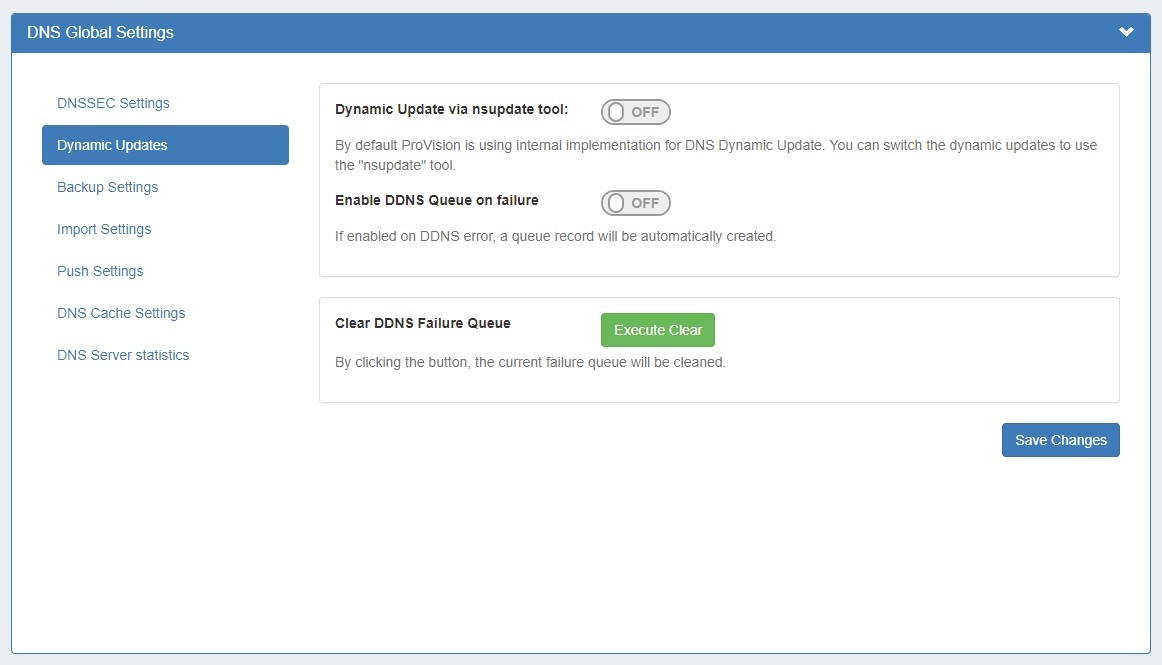Viewport: 1162px width, 665px height.
Task: View DNS Server statistics
Action: 123,355
